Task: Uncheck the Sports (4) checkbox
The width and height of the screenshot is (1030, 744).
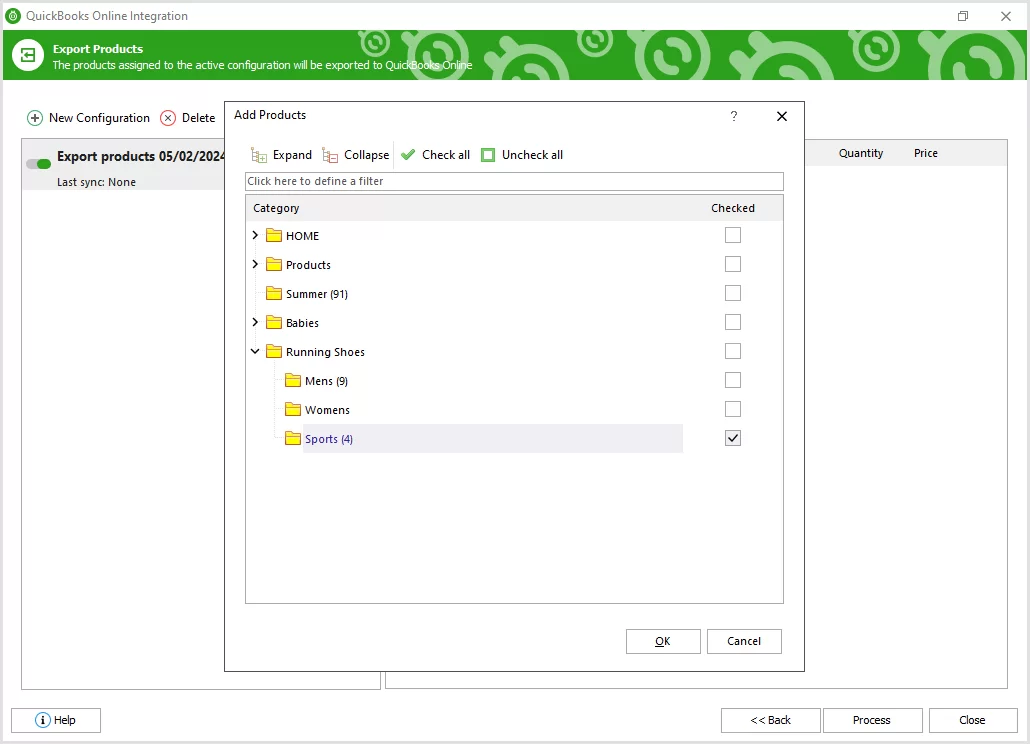Action: click(733, 437)
